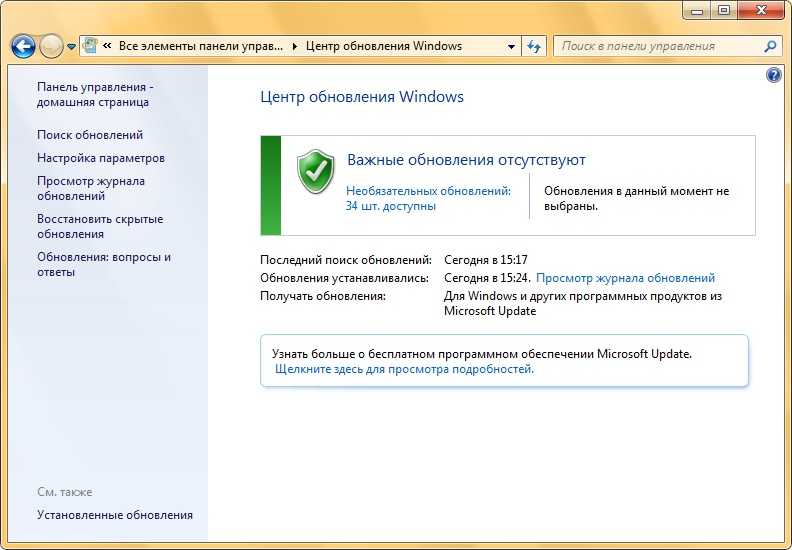Click the Refresh button in address bar
The width and height of the screenshot is (792, 550).
[x=534, y=46]
